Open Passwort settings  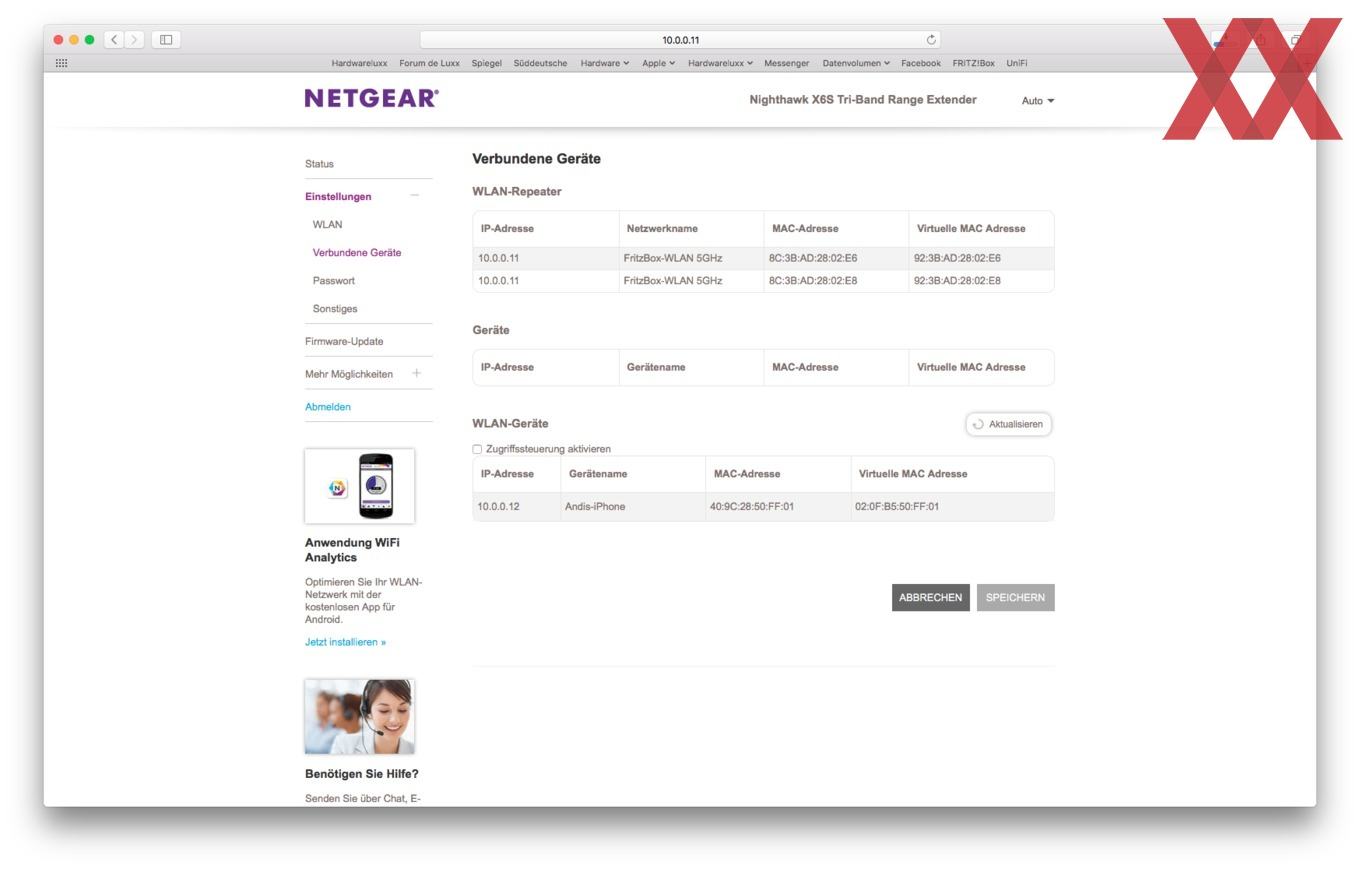[x=334, y=280]
